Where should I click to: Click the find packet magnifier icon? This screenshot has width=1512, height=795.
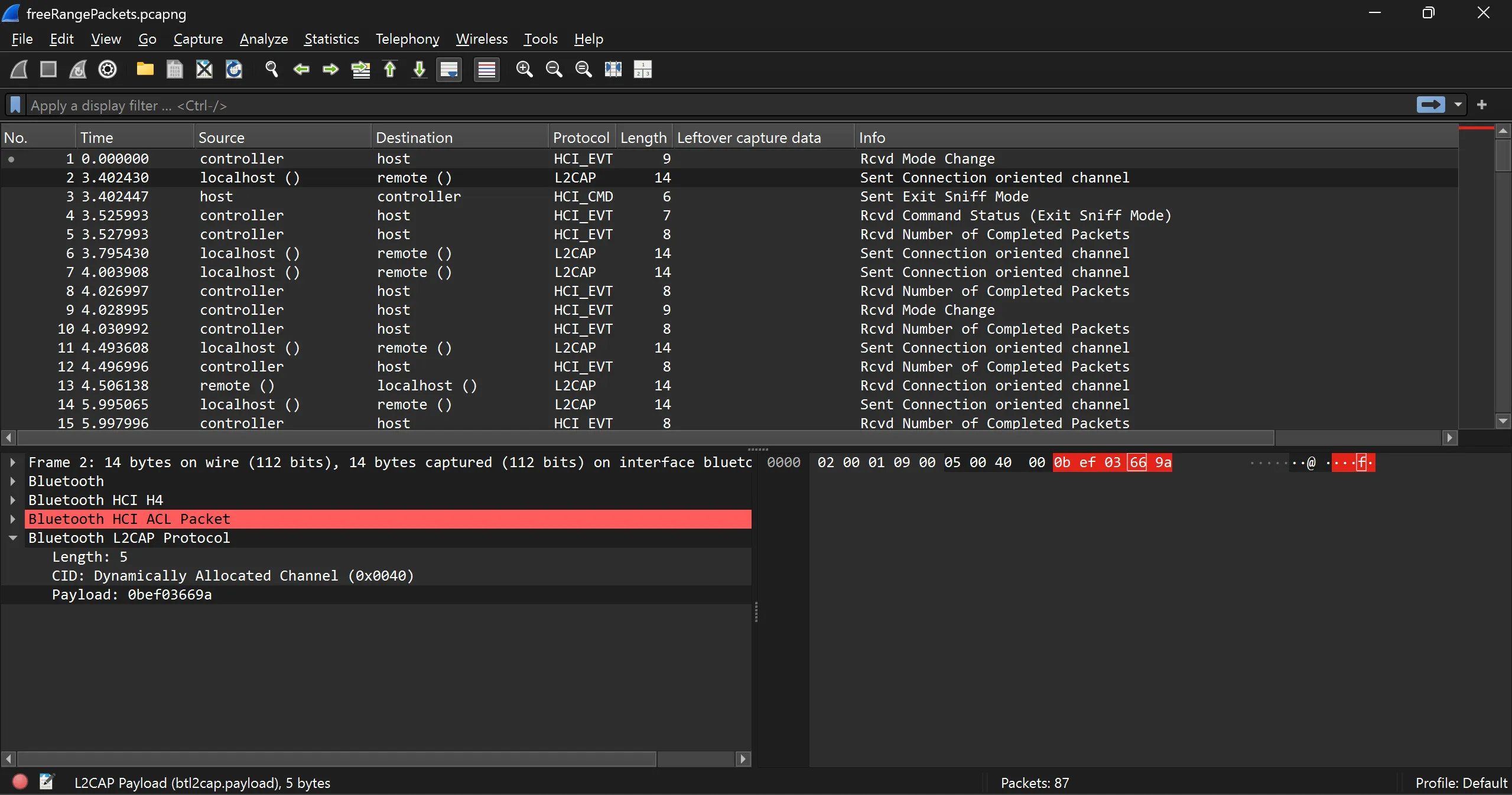271,70
